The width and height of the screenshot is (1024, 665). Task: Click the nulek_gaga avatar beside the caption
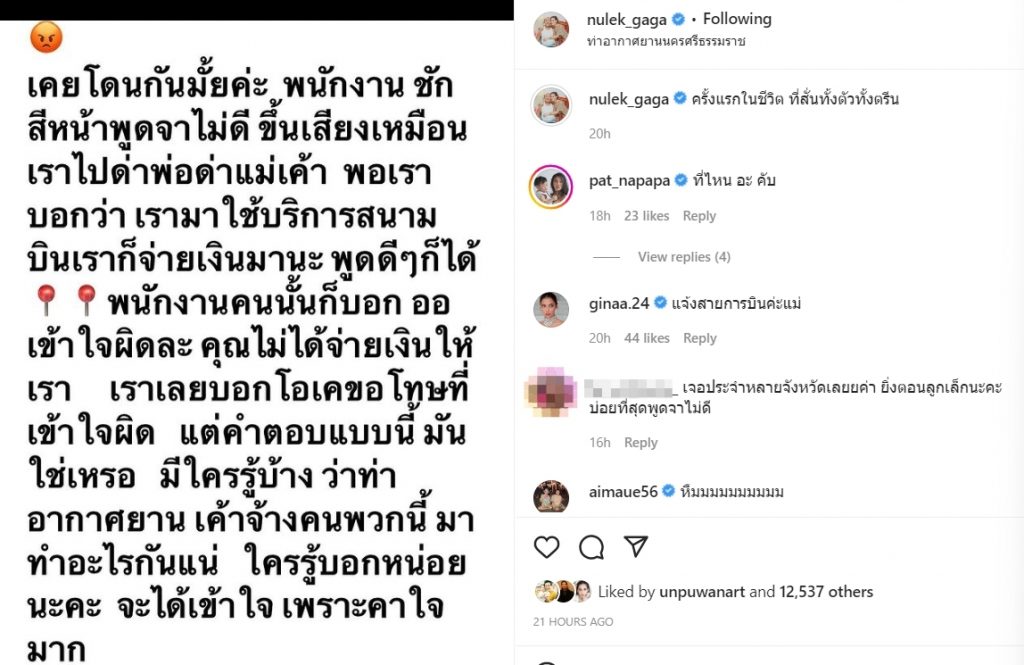(551, 105)
